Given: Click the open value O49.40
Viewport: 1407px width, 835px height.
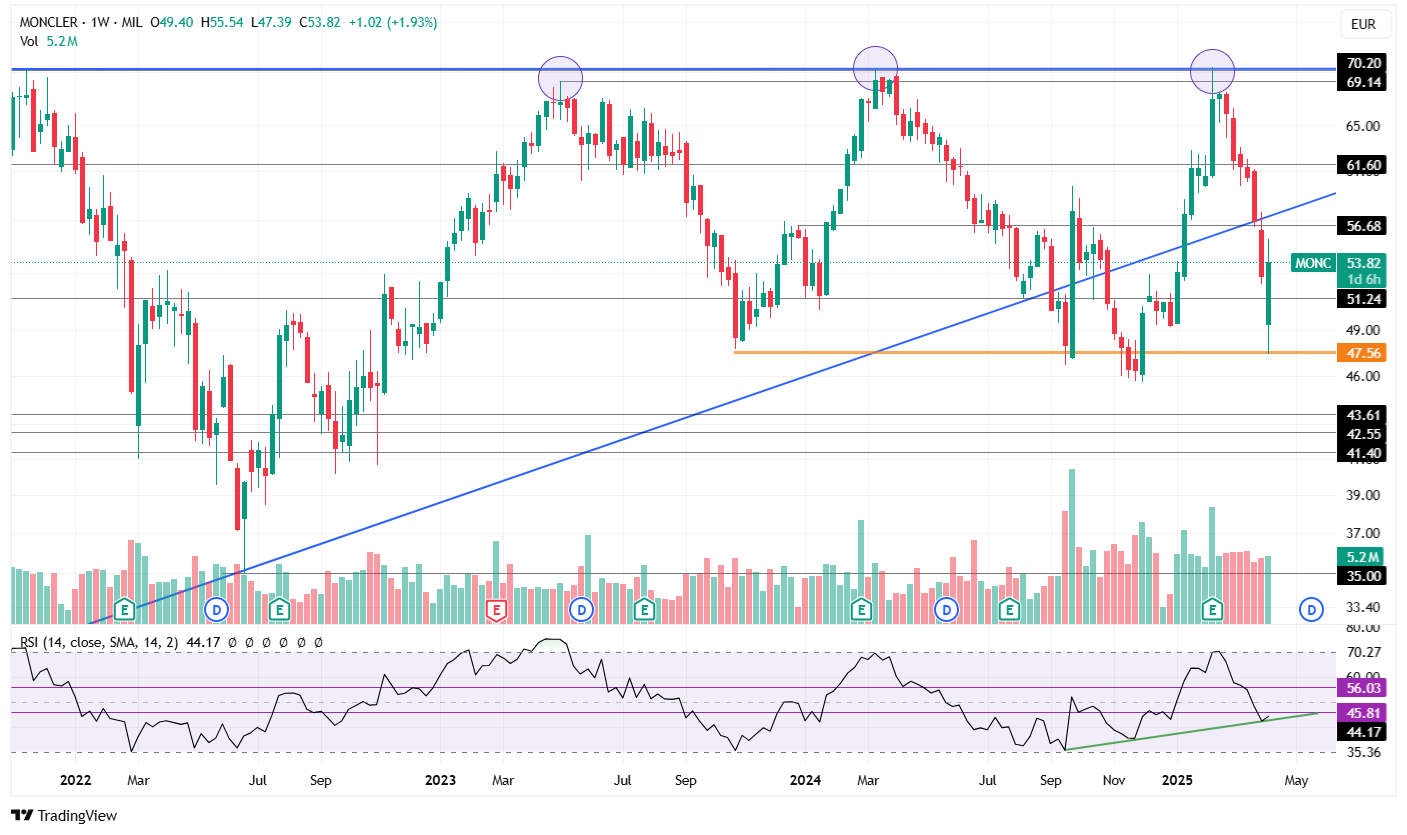Looking at the screenshot, I should [x=171, y=22].
